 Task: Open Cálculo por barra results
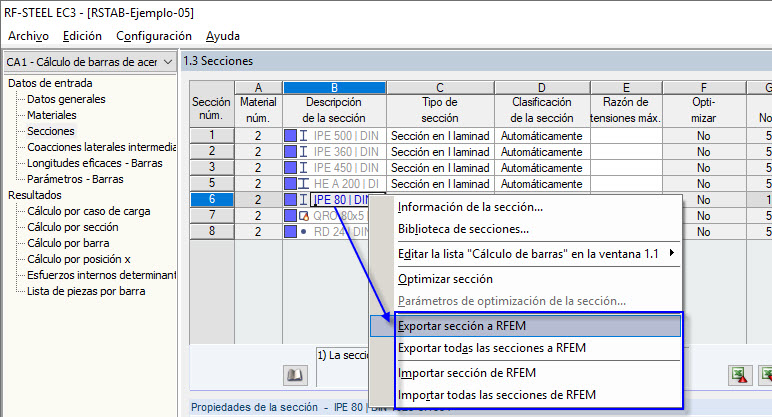point(68,243)
